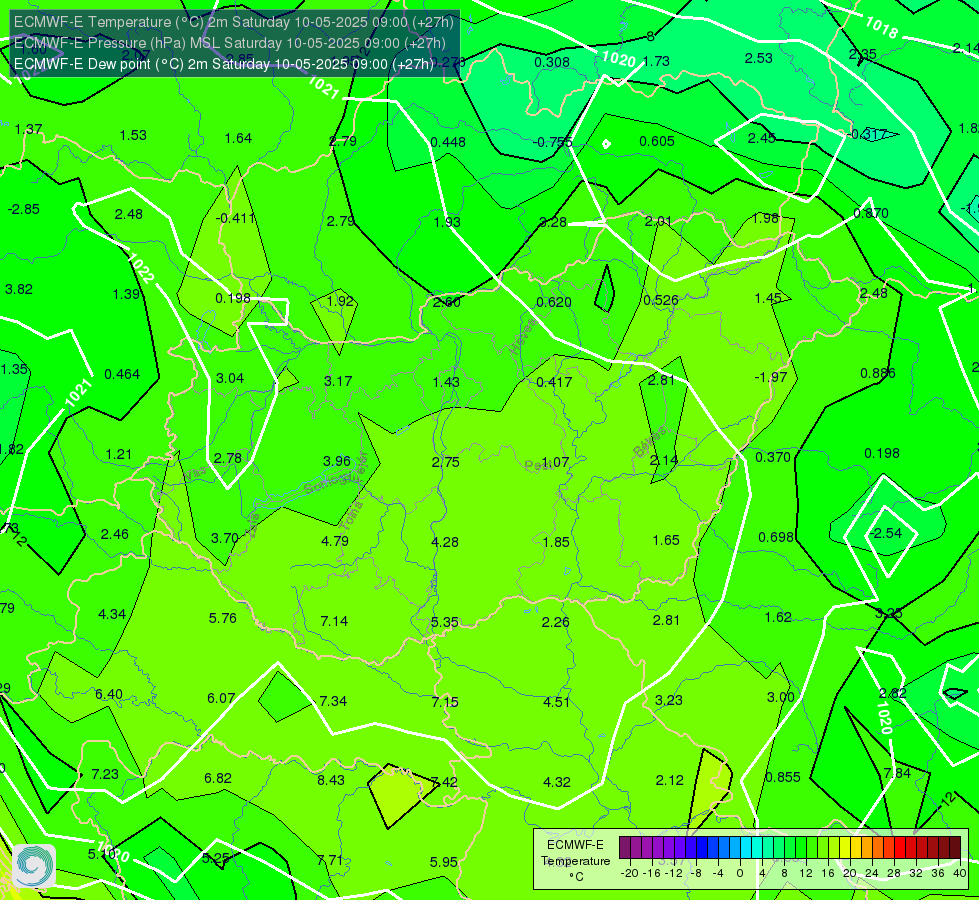Click the dew point value 0.370
The image size is (979, 900).
773,457
